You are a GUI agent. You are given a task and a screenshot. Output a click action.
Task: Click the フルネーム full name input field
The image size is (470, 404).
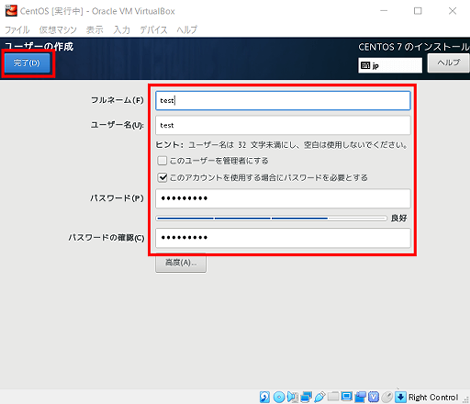283,100
